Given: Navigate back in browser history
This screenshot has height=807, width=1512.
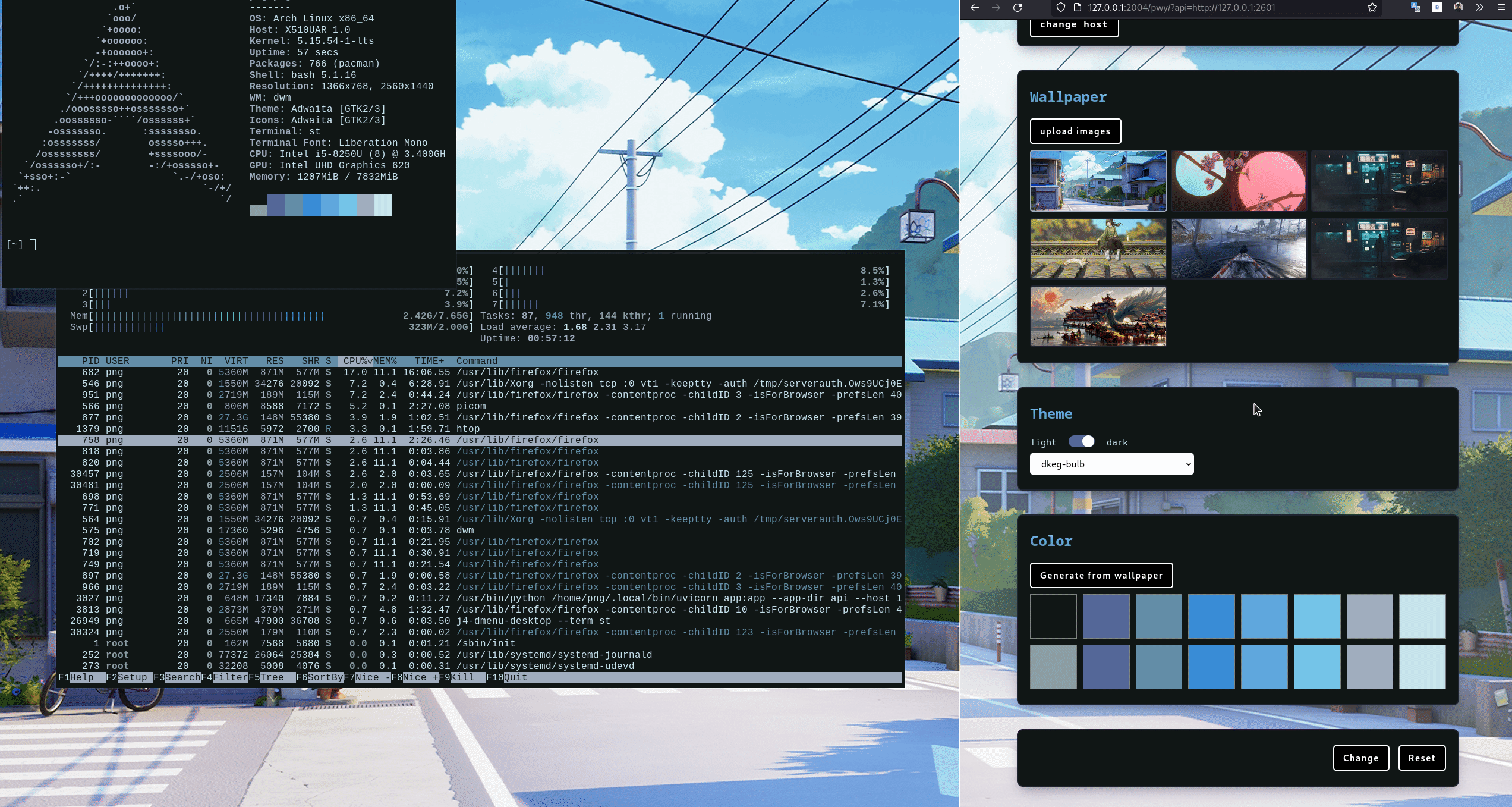Looking at the screenshot, I should [x=974, y=8].
